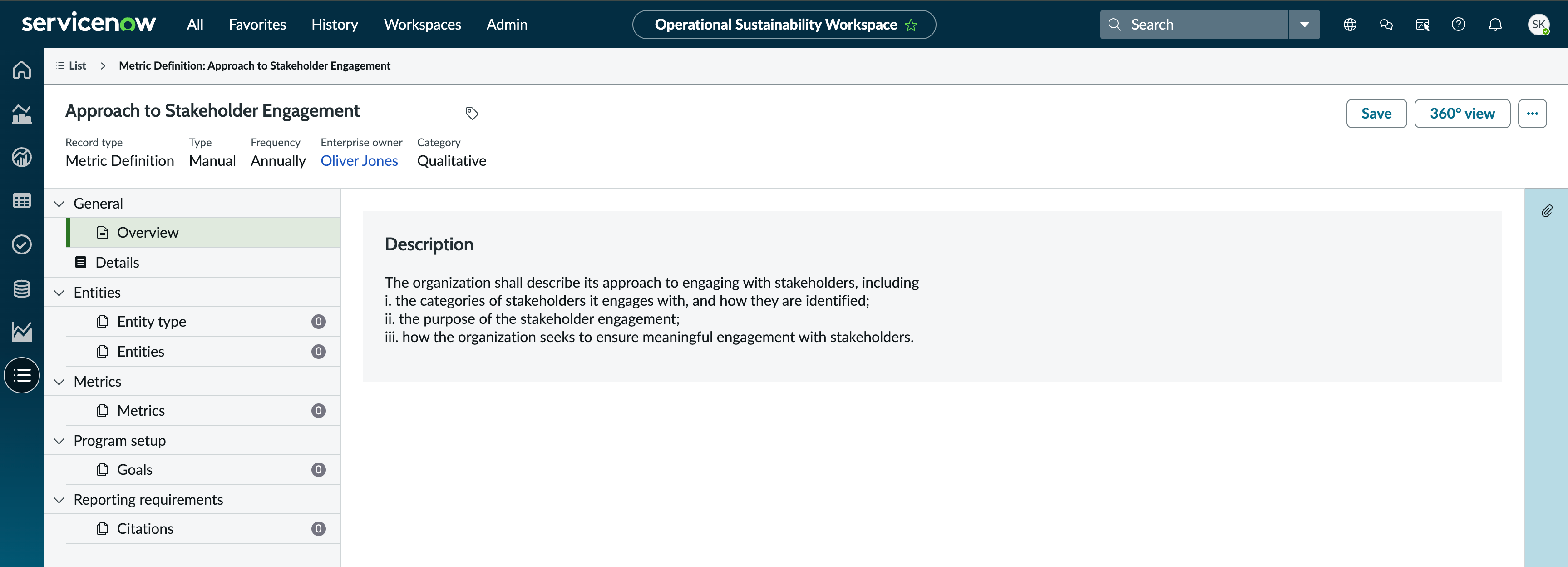Screen dimensions: 1568x567
Task: Open the 360° view
Action: (1462, 113)
